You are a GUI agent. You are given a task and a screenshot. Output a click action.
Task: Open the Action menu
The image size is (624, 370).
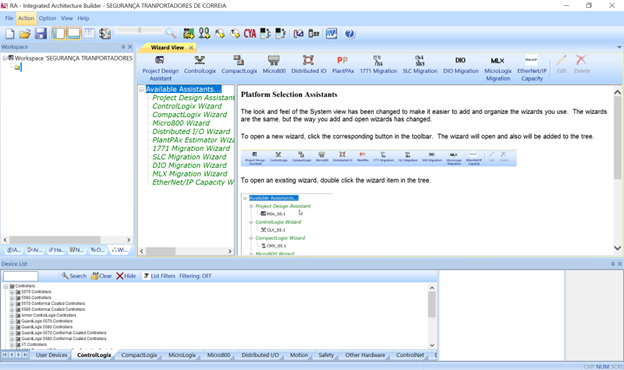(26, 18)
